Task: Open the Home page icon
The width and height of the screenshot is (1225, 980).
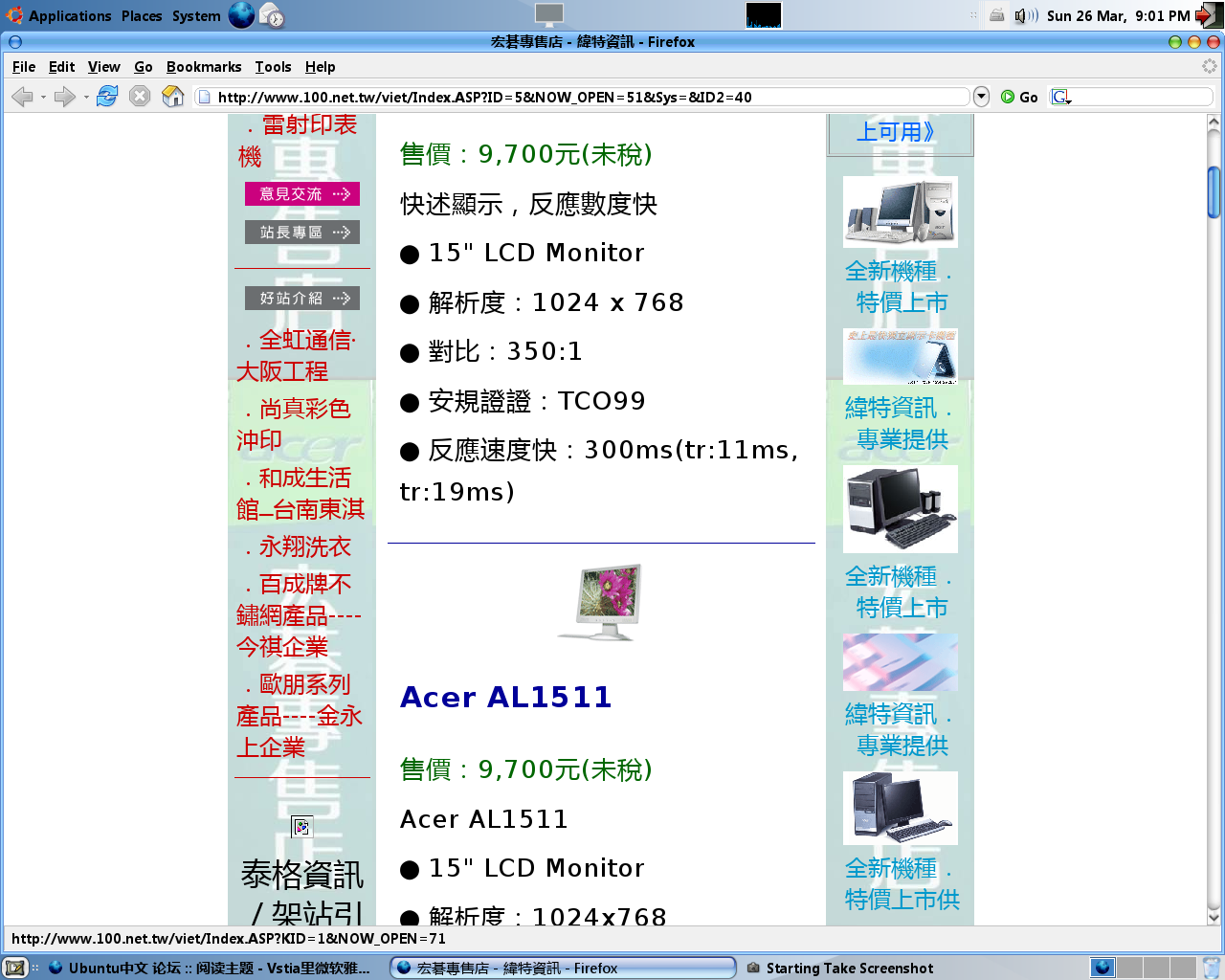Action: tap(173, 97)
